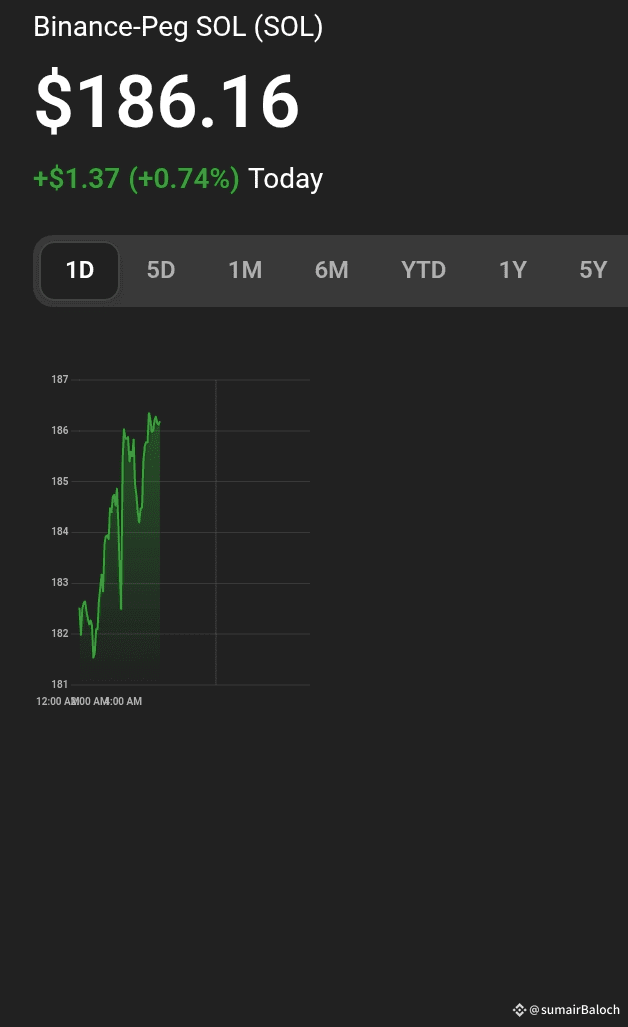Switch to the 5D chart range

click(161, 270)
